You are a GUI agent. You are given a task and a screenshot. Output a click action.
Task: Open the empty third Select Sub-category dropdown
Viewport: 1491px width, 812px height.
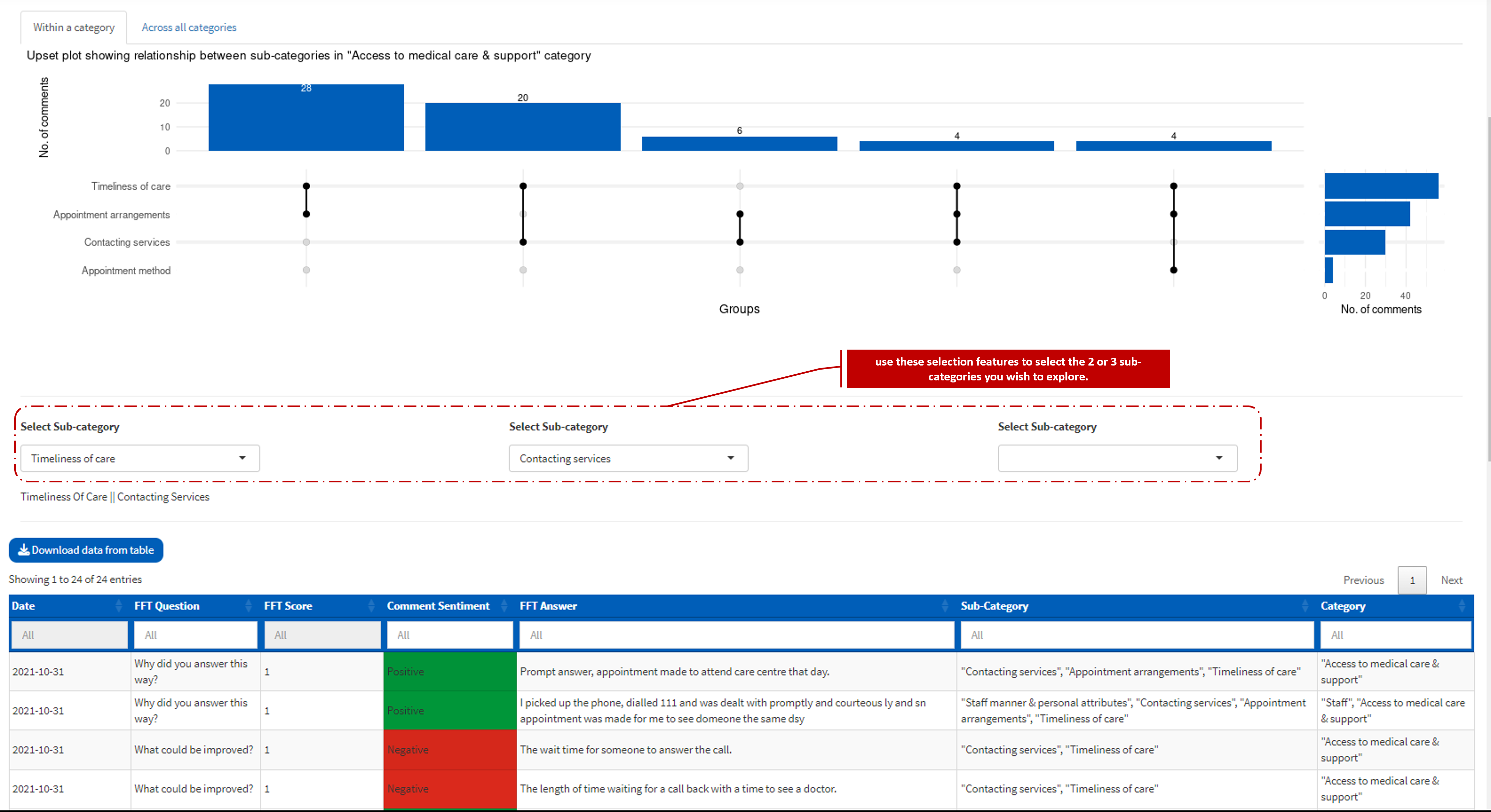pos(1117,458)
